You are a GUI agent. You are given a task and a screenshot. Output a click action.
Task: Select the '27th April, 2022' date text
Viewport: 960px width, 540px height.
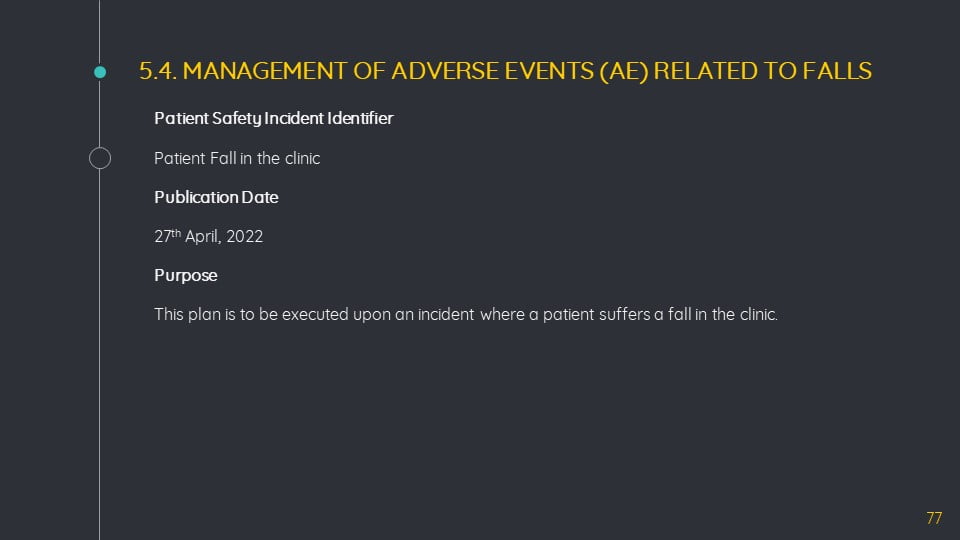point(208,236)
